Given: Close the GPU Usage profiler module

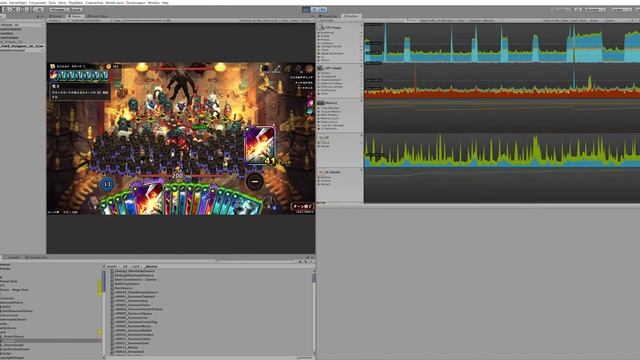Looking at the screenshot, I should coord(361,66).
